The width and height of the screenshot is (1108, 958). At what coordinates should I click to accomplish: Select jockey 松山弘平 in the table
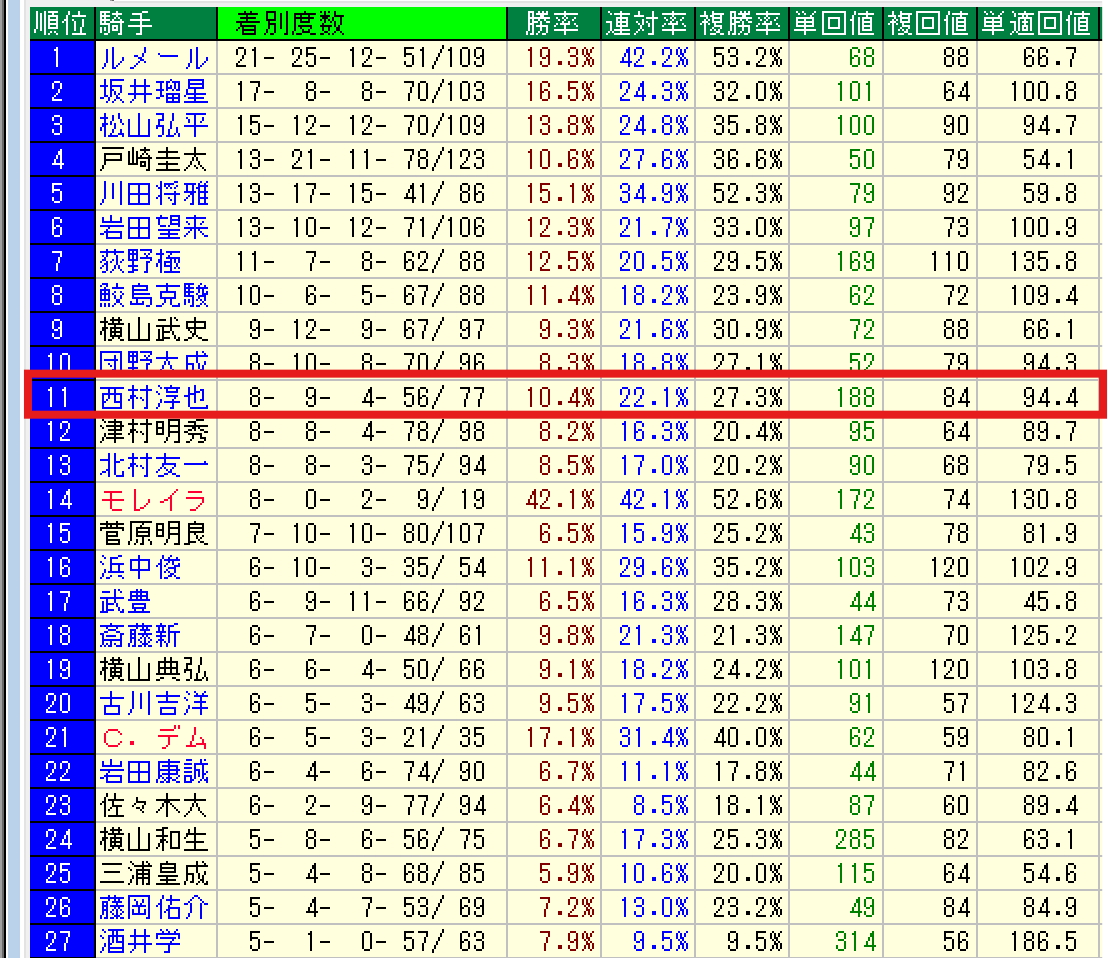(x=154, y=126)
